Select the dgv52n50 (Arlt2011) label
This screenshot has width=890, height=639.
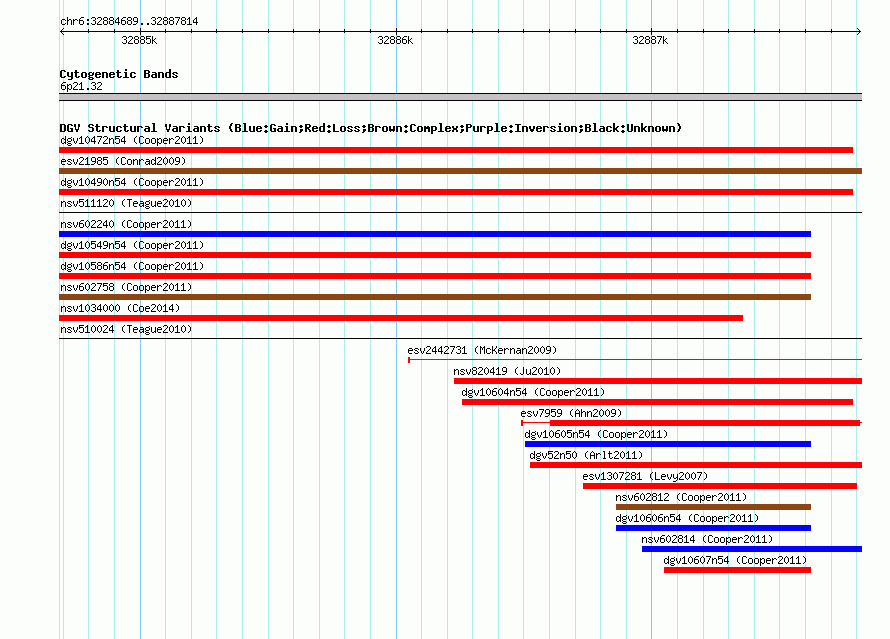(x=586, y=455)
